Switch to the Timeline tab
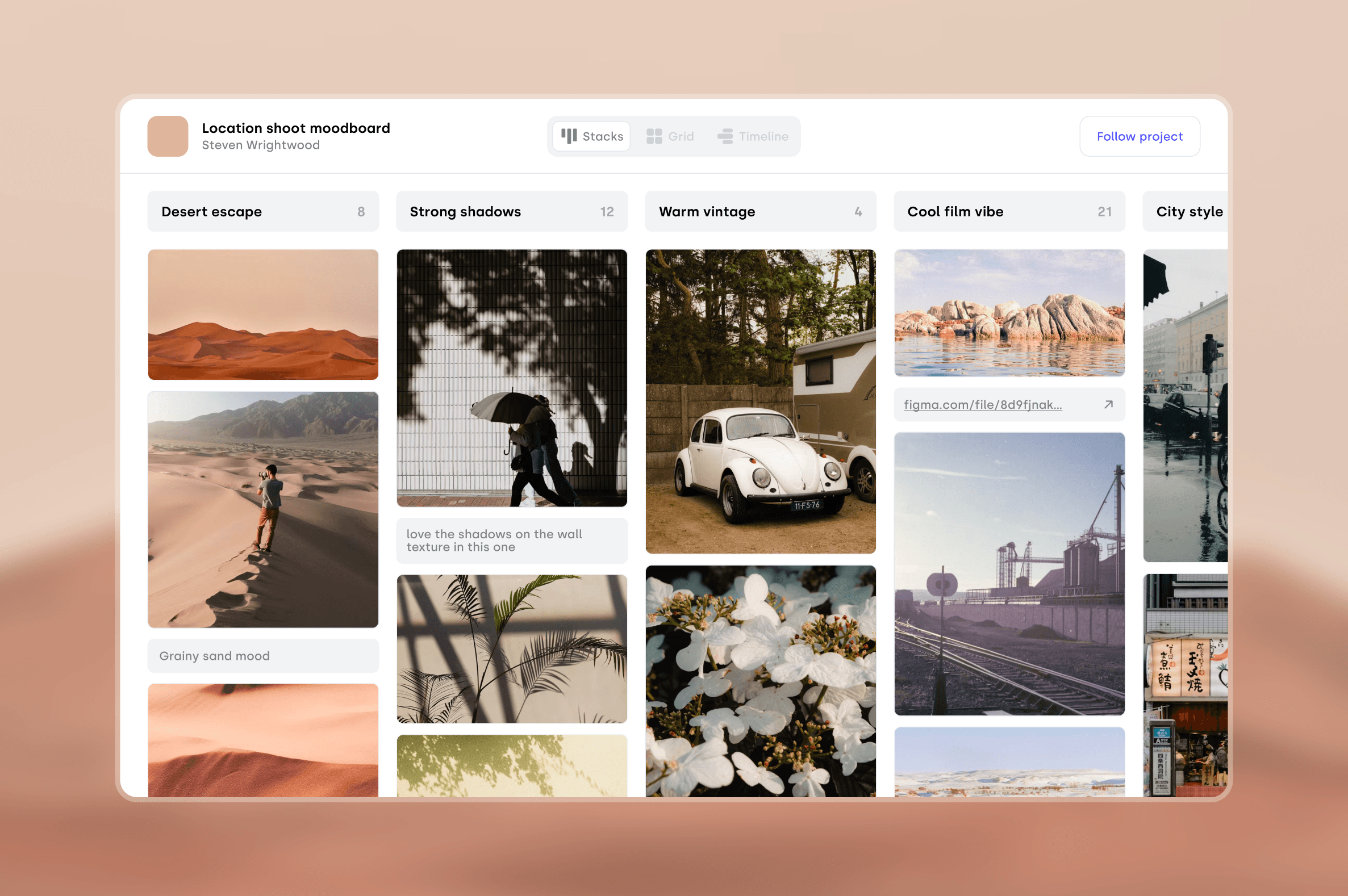Image resolution: width=1348 pixels, height=896 pixels. point(753,136)
